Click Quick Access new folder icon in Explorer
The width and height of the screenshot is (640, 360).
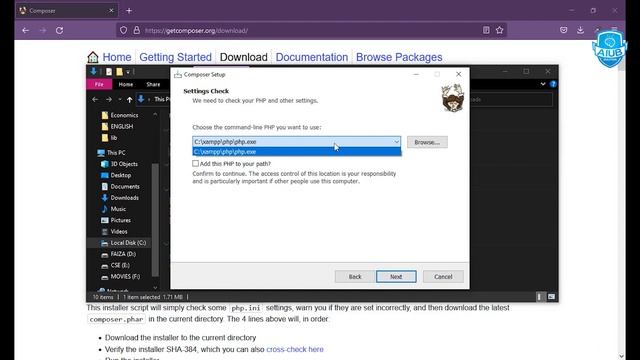coord(119,72)
